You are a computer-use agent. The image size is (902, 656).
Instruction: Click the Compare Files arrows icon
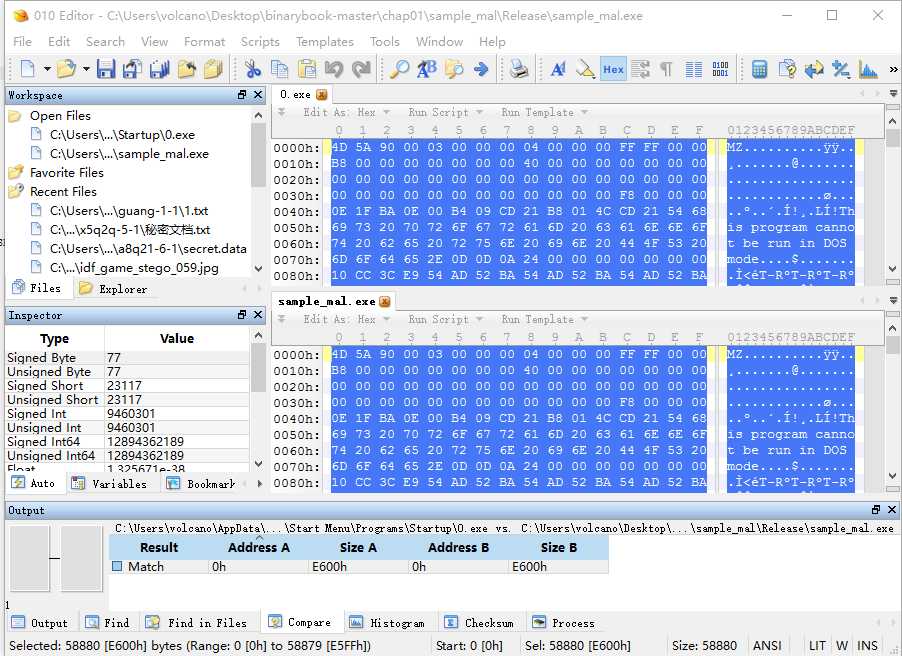tap(814, 70)
